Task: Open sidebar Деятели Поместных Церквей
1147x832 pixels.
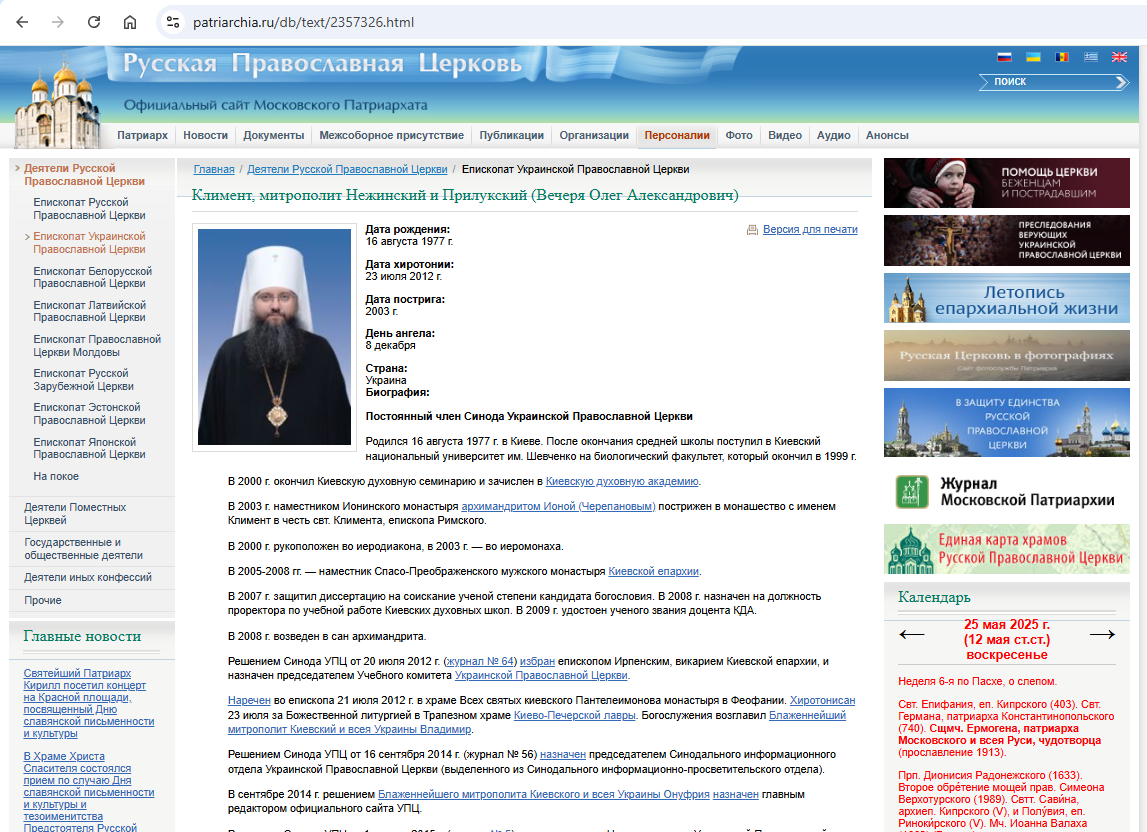Action: coord(75,514)
